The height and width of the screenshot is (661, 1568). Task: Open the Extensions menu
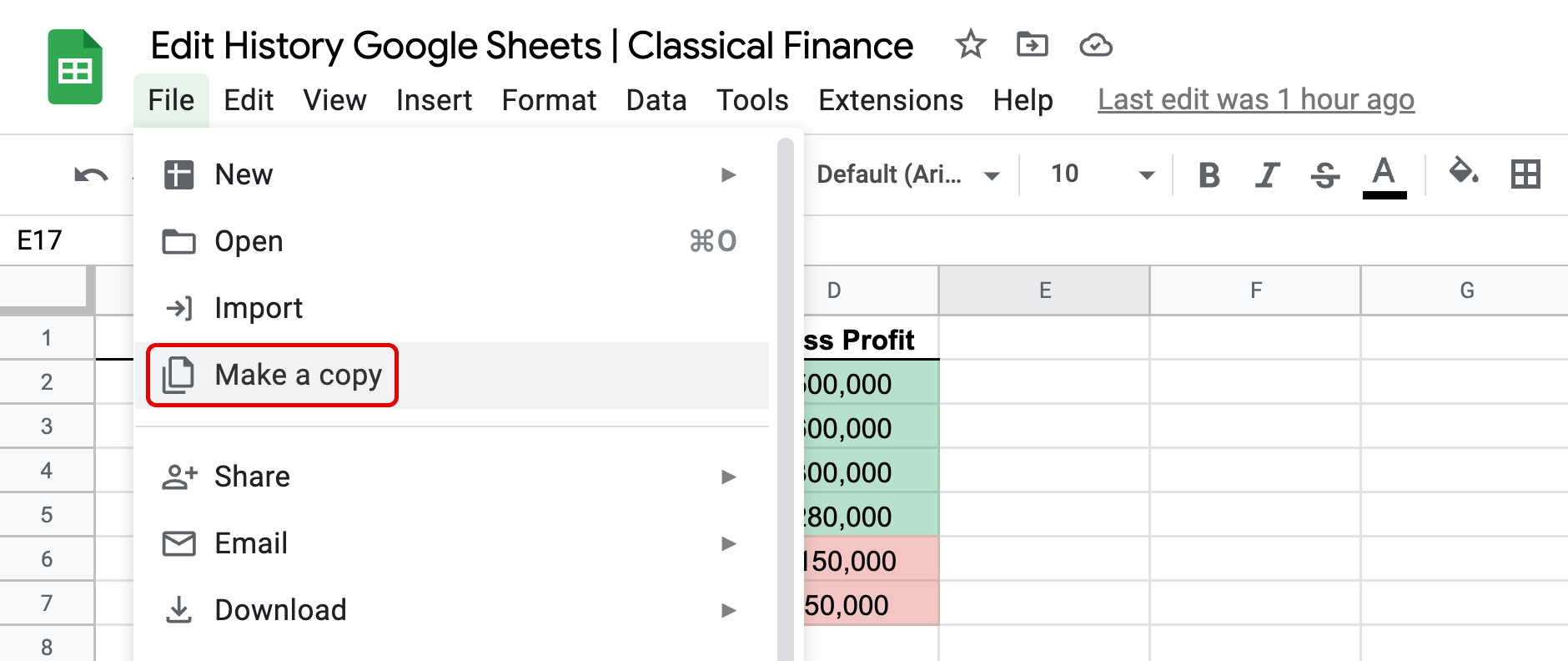click(891, 100)
